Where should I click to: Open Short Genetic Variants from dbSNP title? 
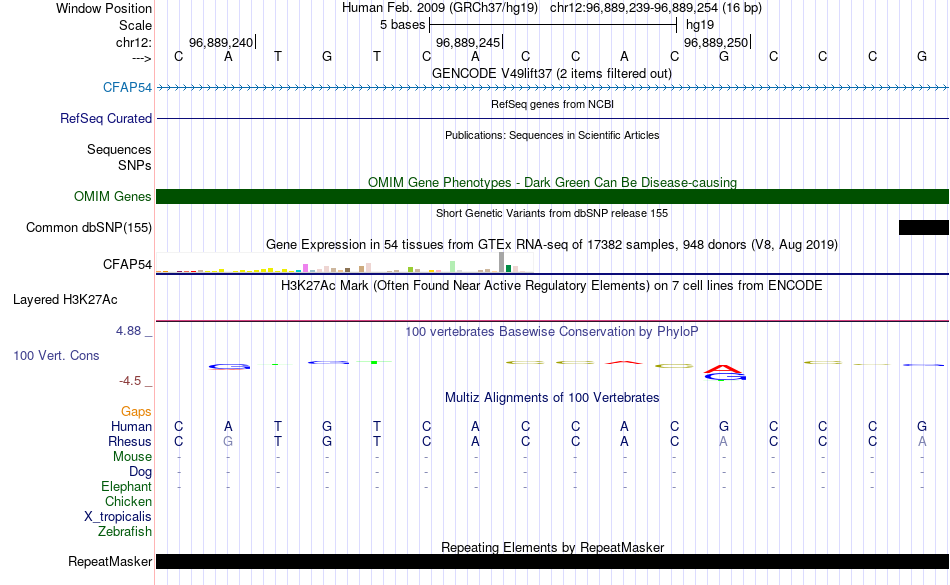[552, 213]
